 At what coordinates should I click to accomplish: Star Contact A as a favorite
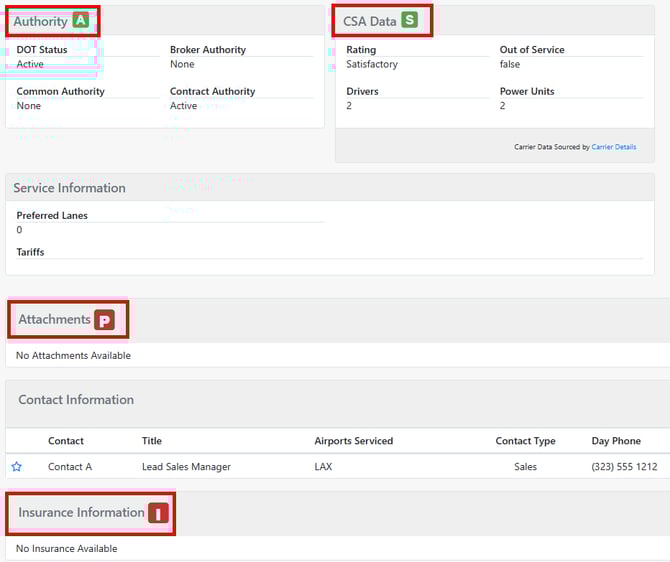click(17, 467)
